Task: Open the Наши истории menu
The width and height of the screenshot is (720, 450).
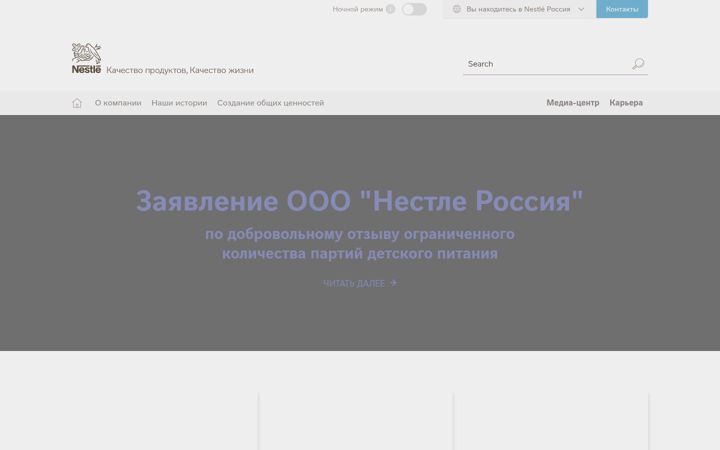Action: click(x=179, y=103)
